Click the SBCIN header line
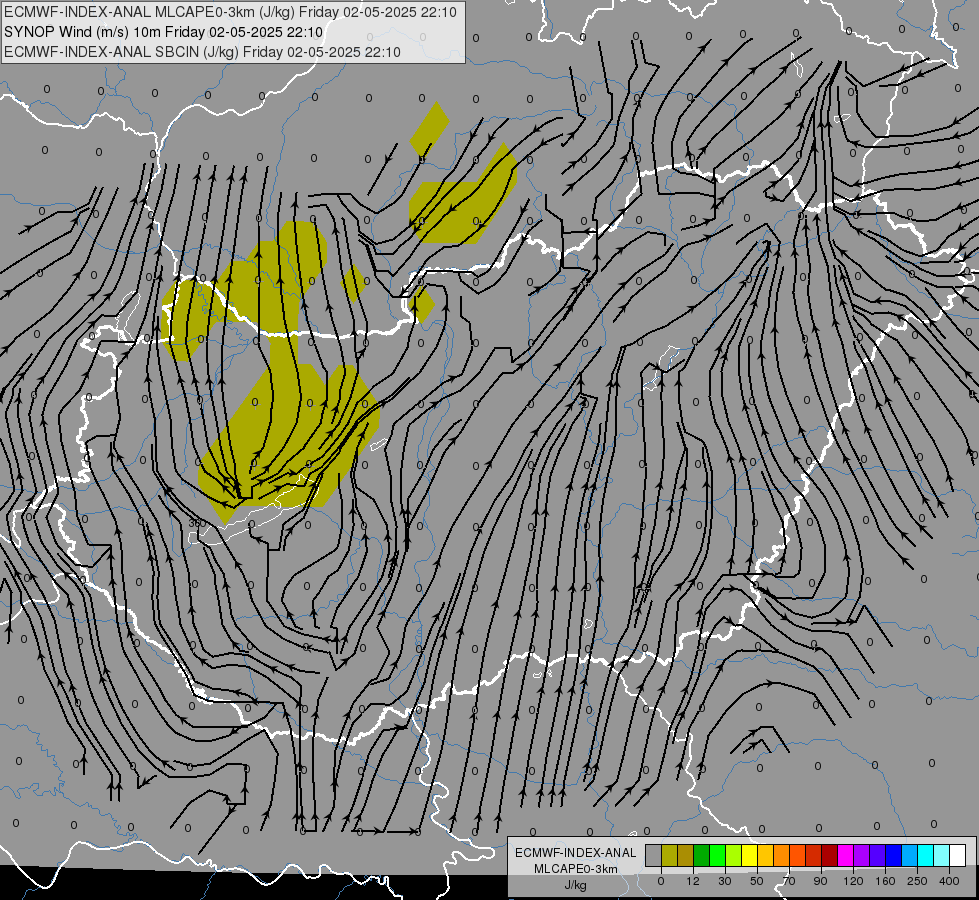Image resolution: width=979 pixels, height=900 pixels. pyautogui.click(x=202, y=52)
